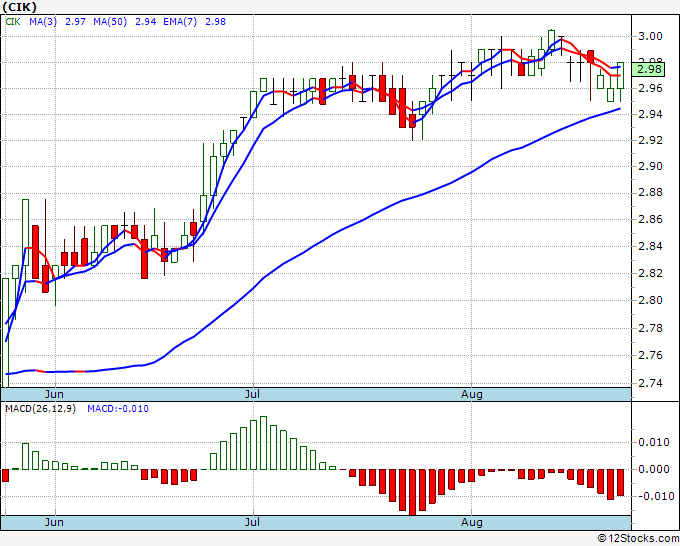
Task: Click the 2.86 price axis label
Action: click(650, 219)
